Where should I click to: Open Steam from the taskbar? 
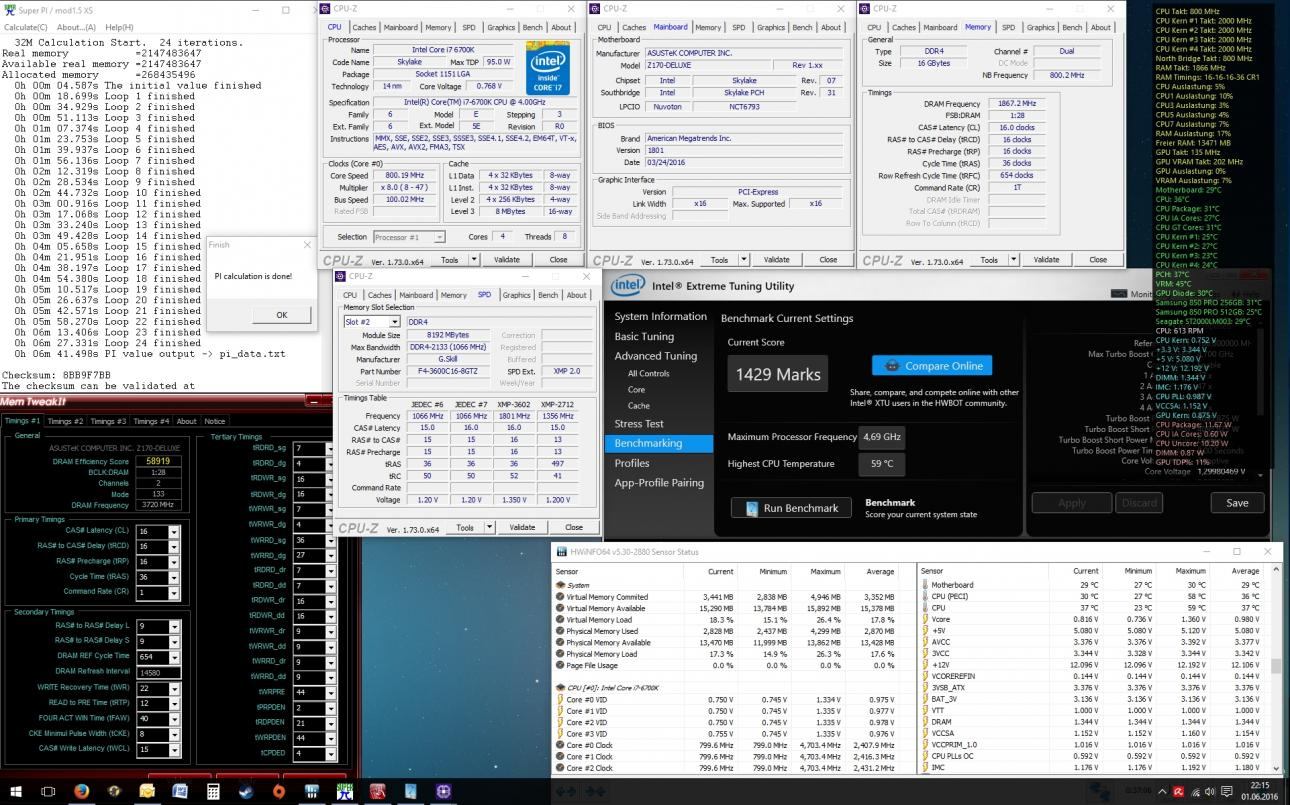[246, 791]
